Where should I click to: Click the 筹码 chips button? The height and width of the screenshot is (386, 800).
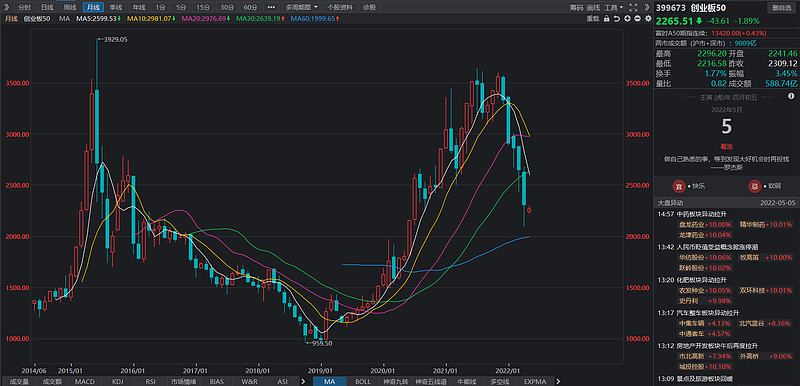point(577,7)
